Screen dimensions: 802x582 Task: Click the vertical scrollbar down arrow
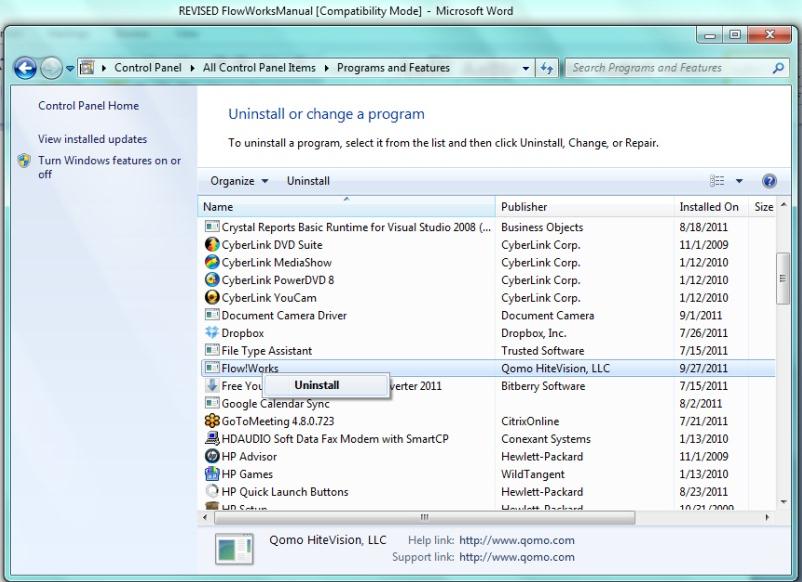click(783, 502)
